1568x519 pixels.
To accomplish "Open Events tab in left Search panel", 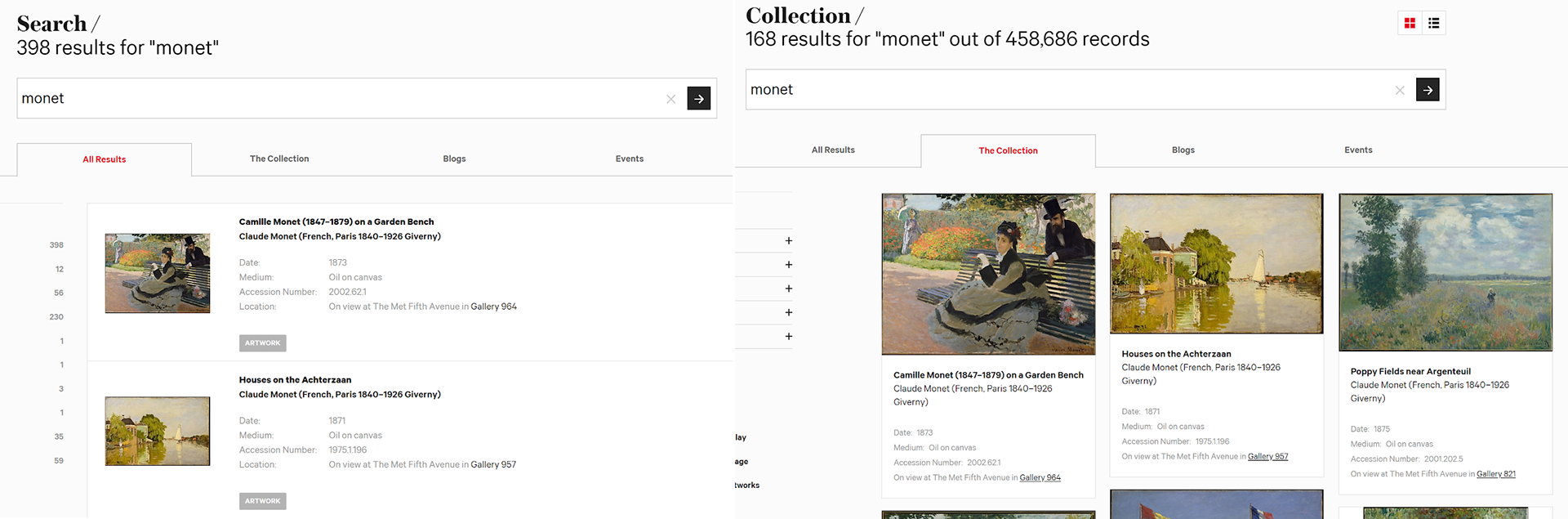I will point(630,159).
